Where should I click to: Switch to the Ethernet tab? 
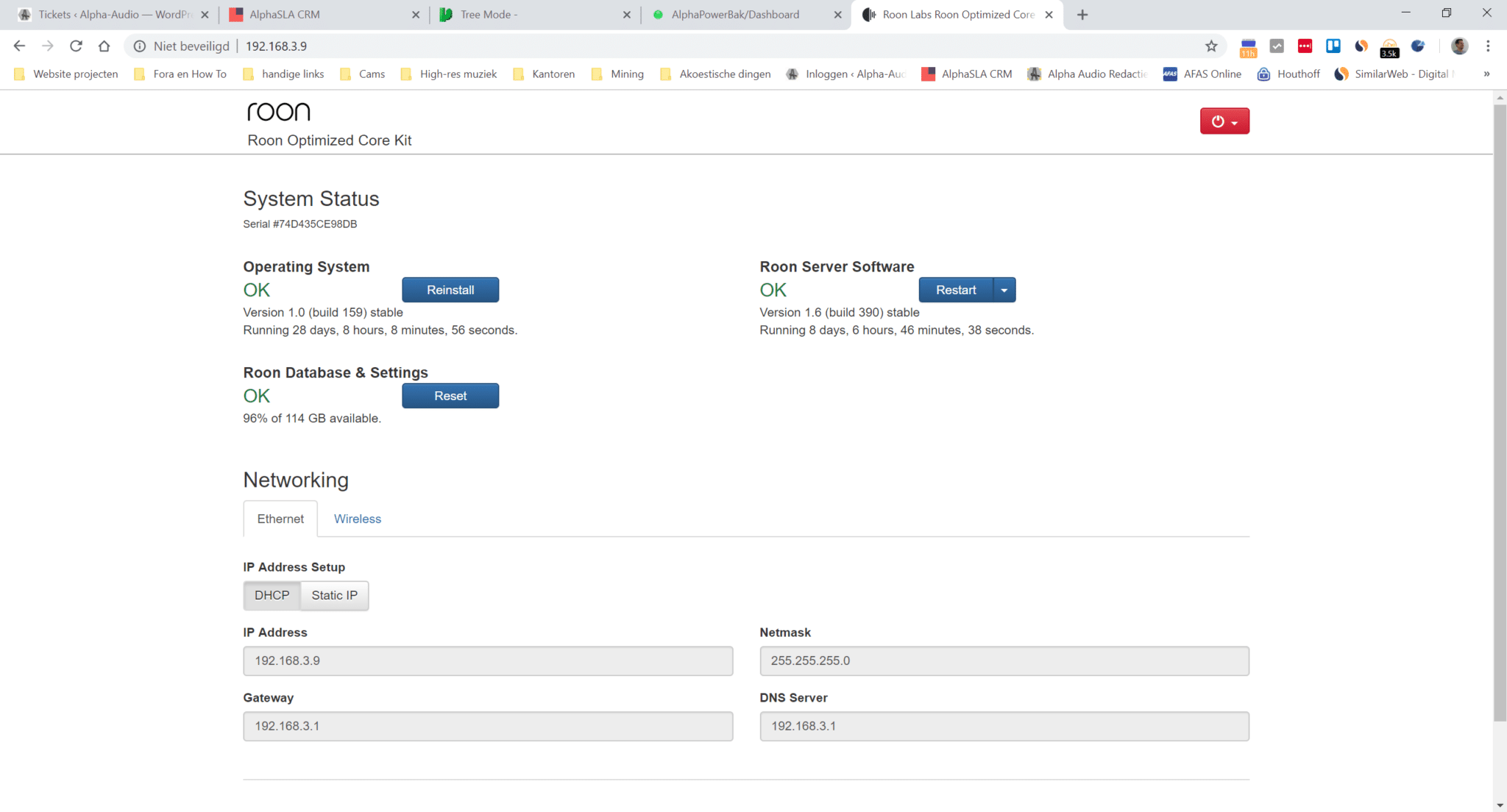click(x=280, y=519)
